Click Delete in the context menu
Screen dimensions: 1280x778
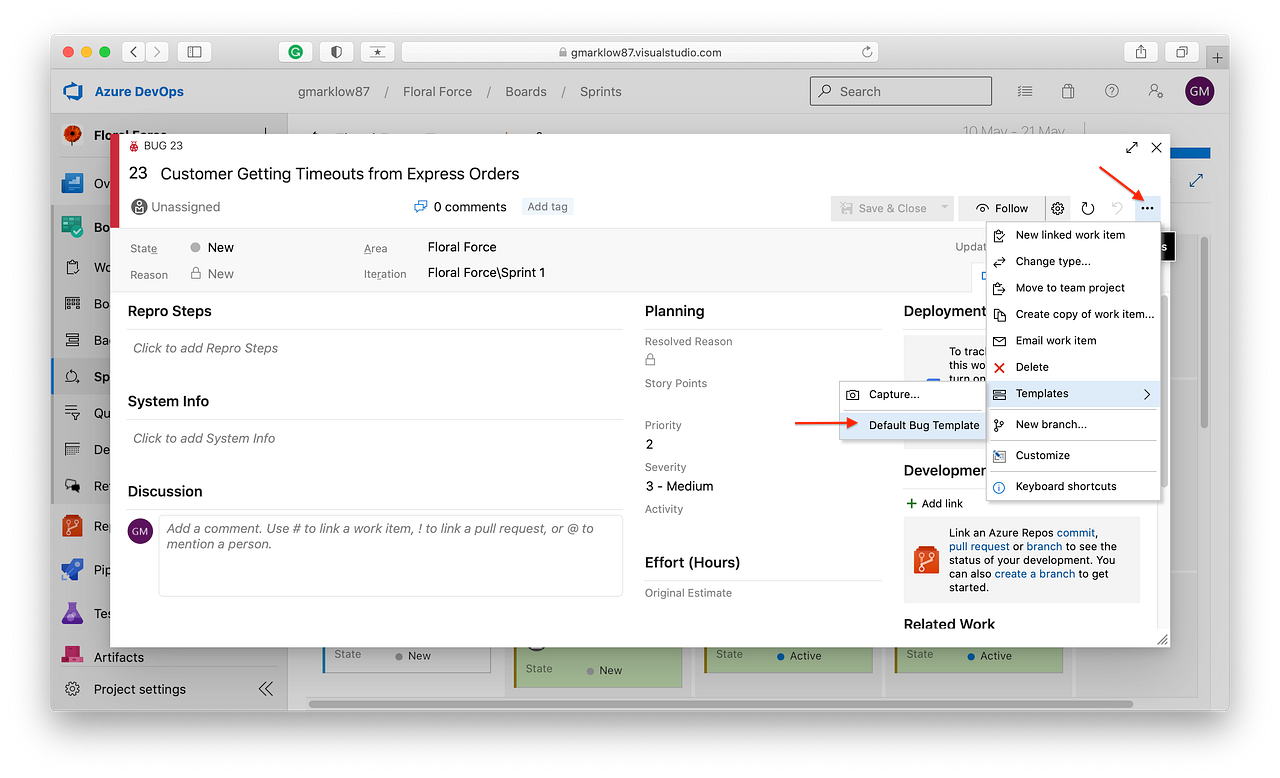(1030, 367)
